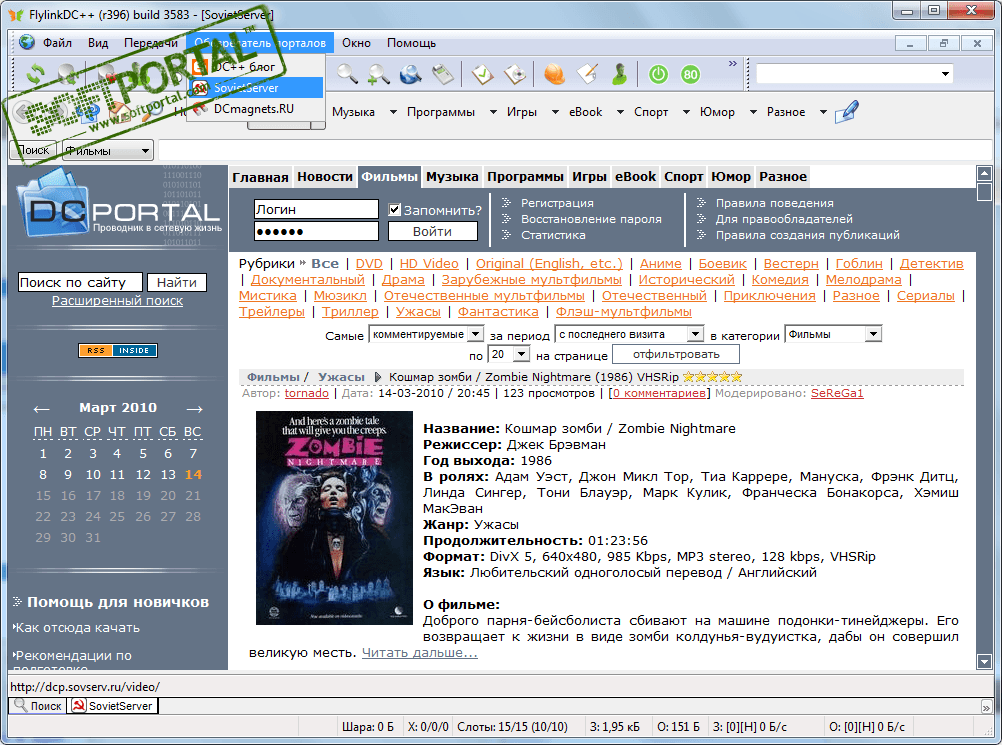The image size is (1002, 745).
Task: Click the Zombie Nightmare poster thumbnail
Action: point(334,518)
